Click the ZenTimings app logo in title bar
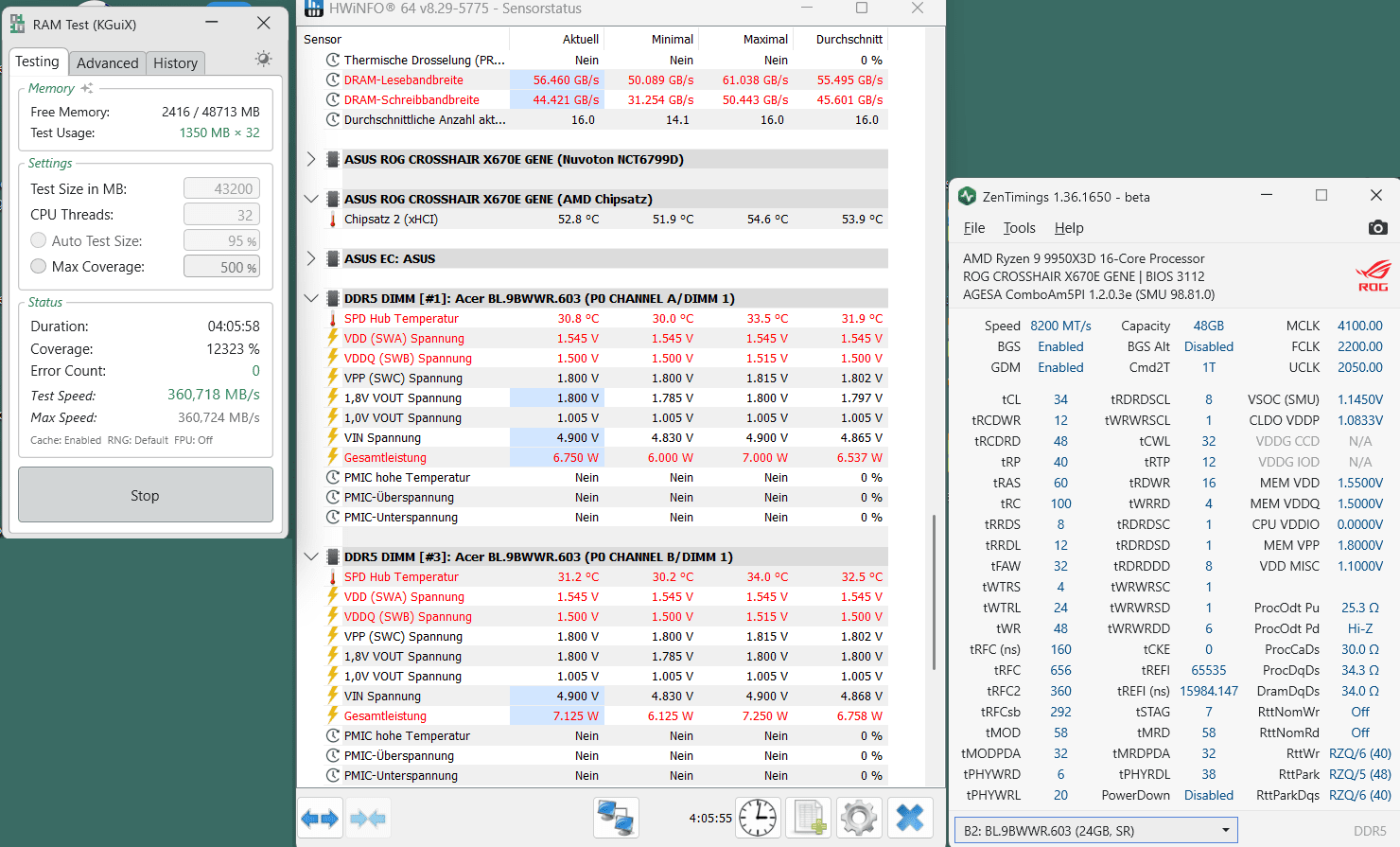 967,196
